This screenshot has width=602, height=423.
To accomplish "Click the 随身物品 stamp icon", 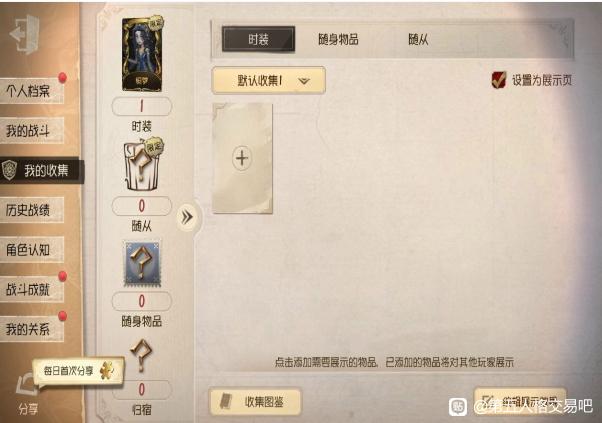I will [142, 264].
